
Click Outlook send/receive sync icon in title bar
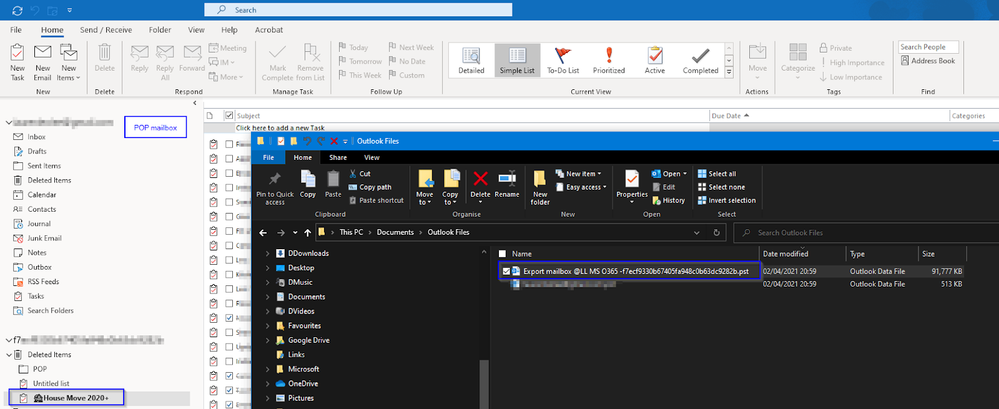[x=17, y=10]
